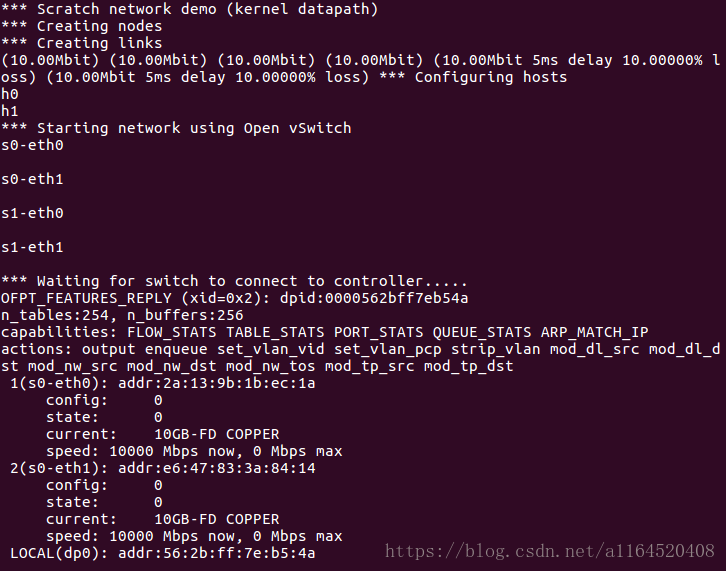Viewport: 726px width, 571px height.
Task: Click the s0-eth1 interface line
Action: tap(32, 179)
